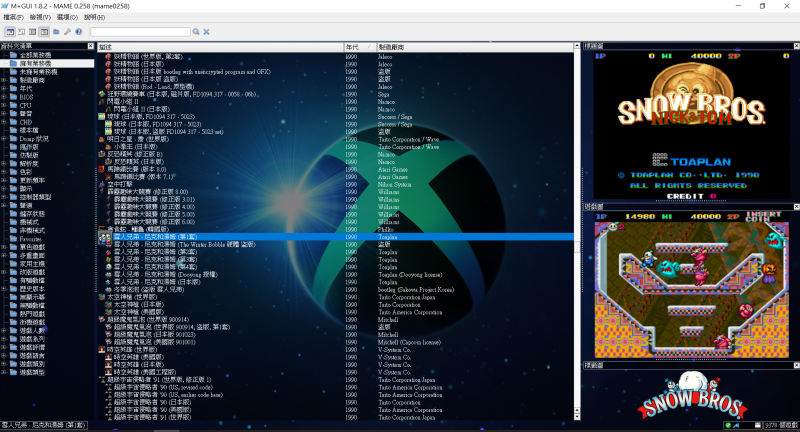Expand the 解析度 folder node
The image size is (800, 432).
tap(4, 164)
